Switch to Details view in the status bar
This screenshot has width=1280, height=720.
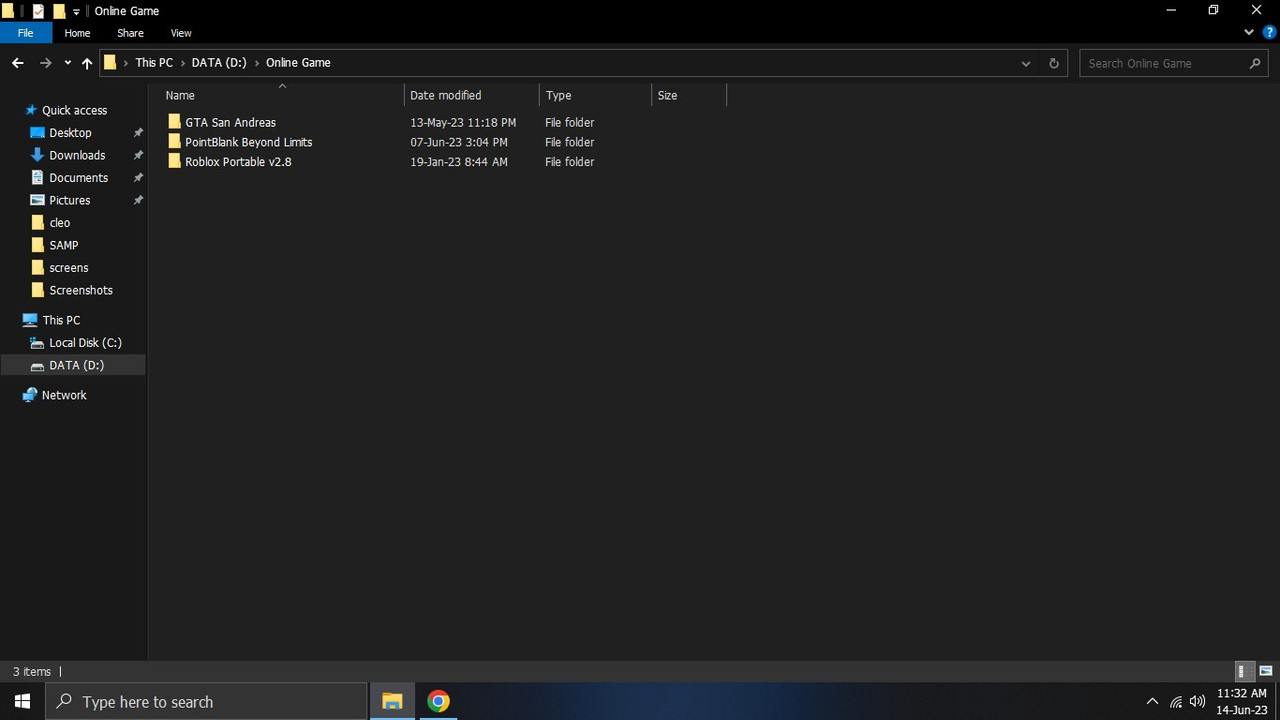[x=1244, y=671]
